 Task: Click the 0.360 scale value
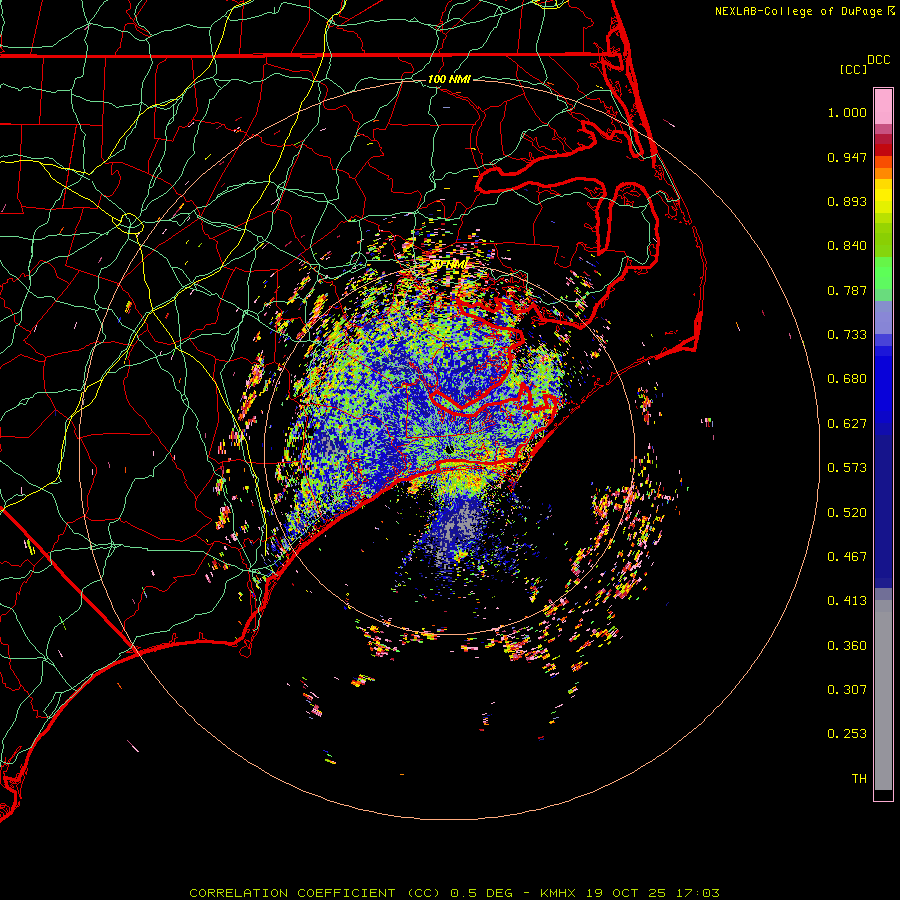pos(847,646)
